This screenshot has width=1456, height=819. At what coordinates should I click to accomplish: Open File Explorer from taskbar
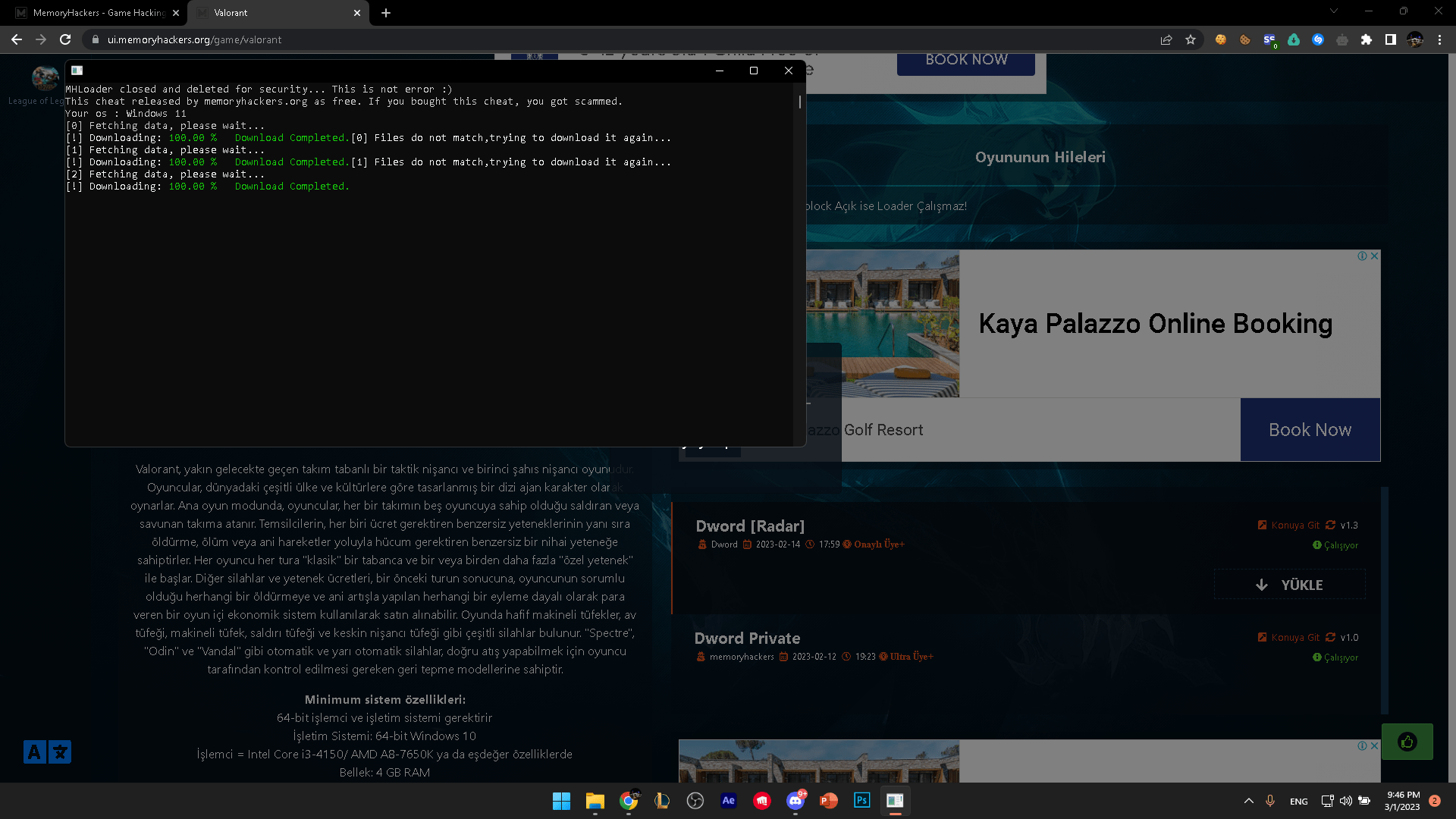[595, 801]
